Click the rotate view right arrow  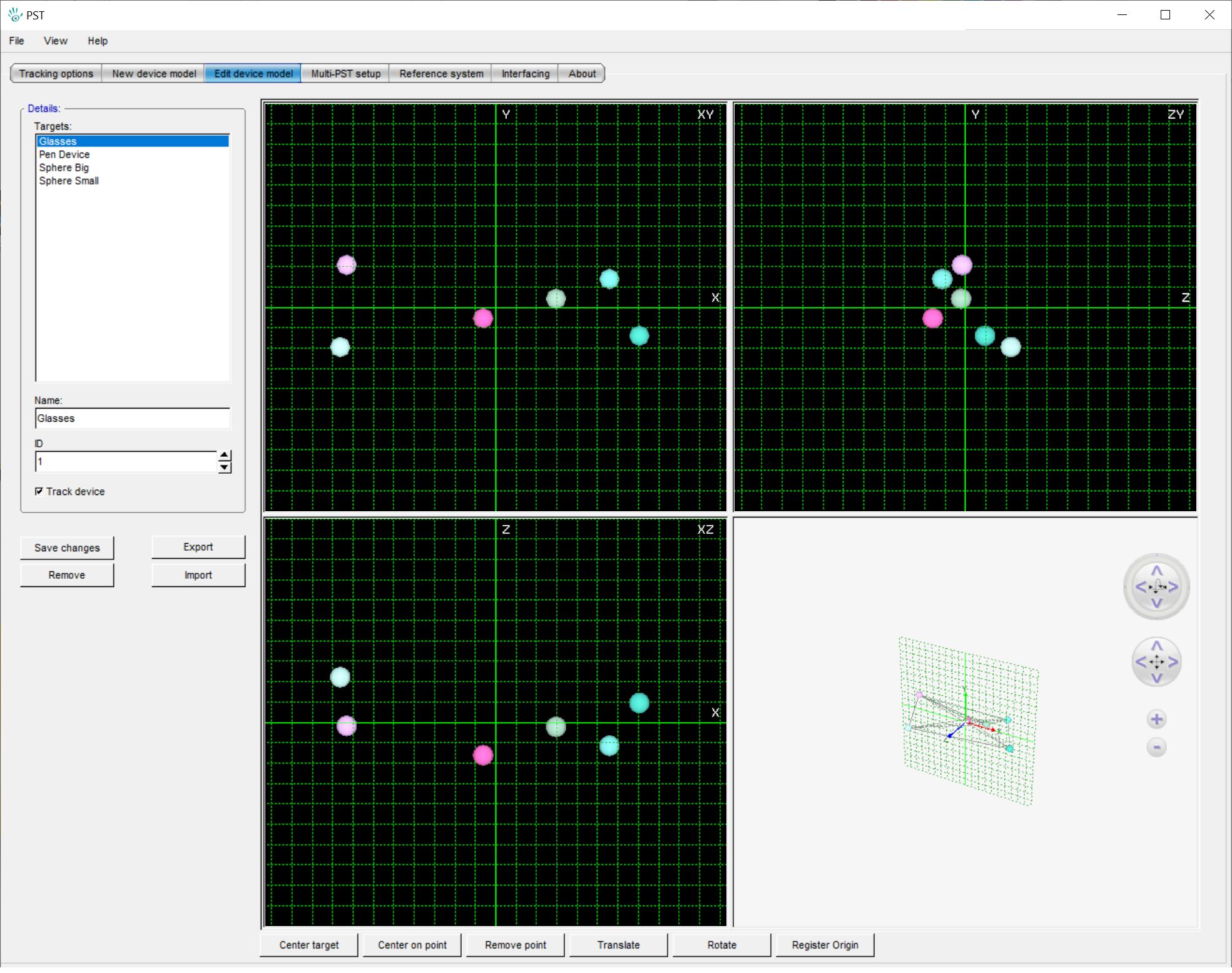tap(1173, 587)
